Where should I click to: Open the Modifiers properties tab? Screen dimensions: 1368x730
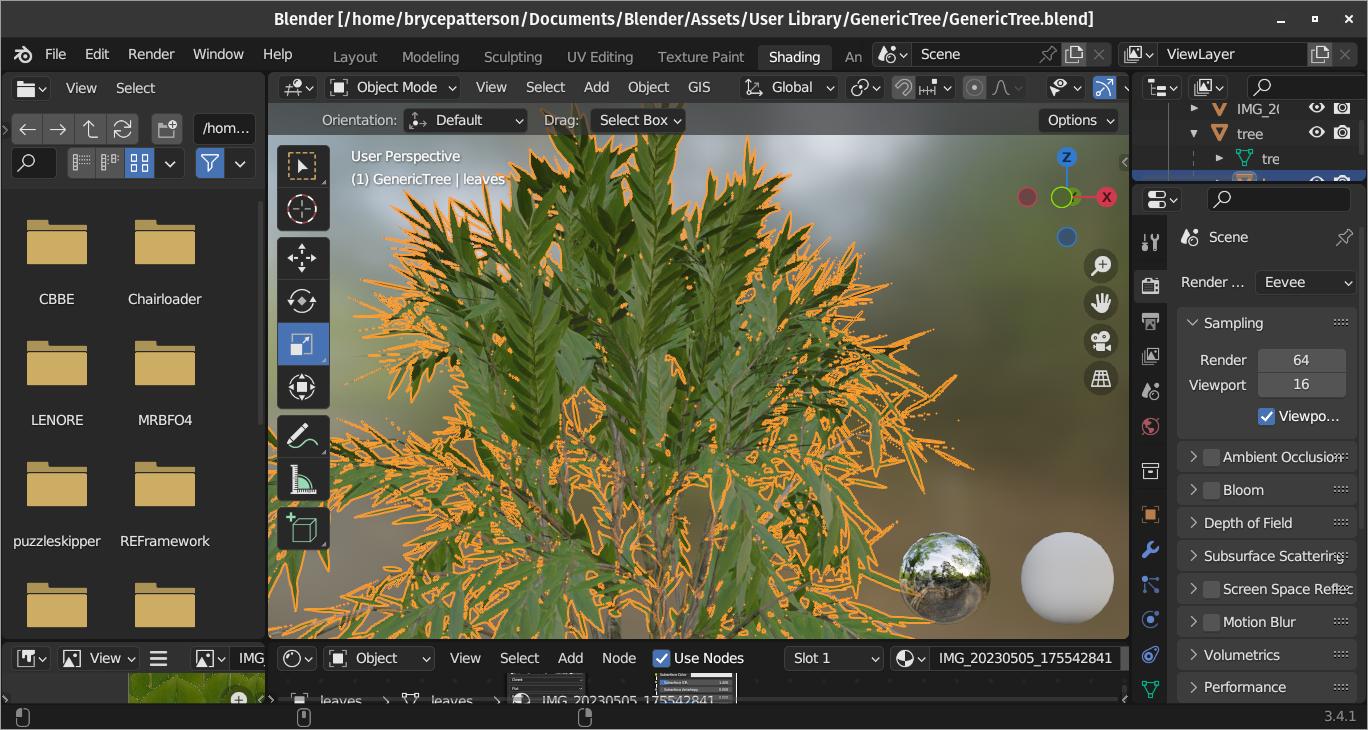1150,550
